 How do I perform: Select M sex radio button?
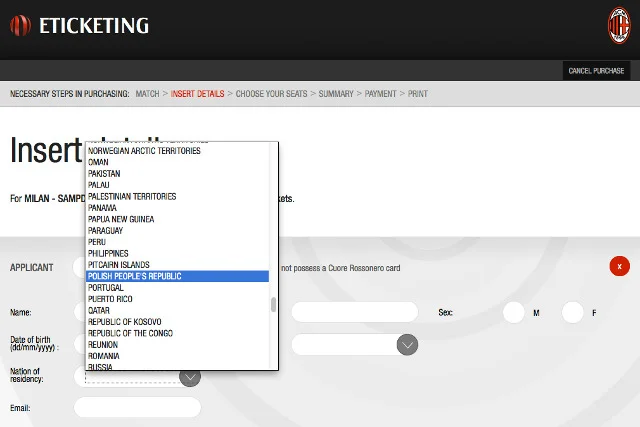pos(513,313)
